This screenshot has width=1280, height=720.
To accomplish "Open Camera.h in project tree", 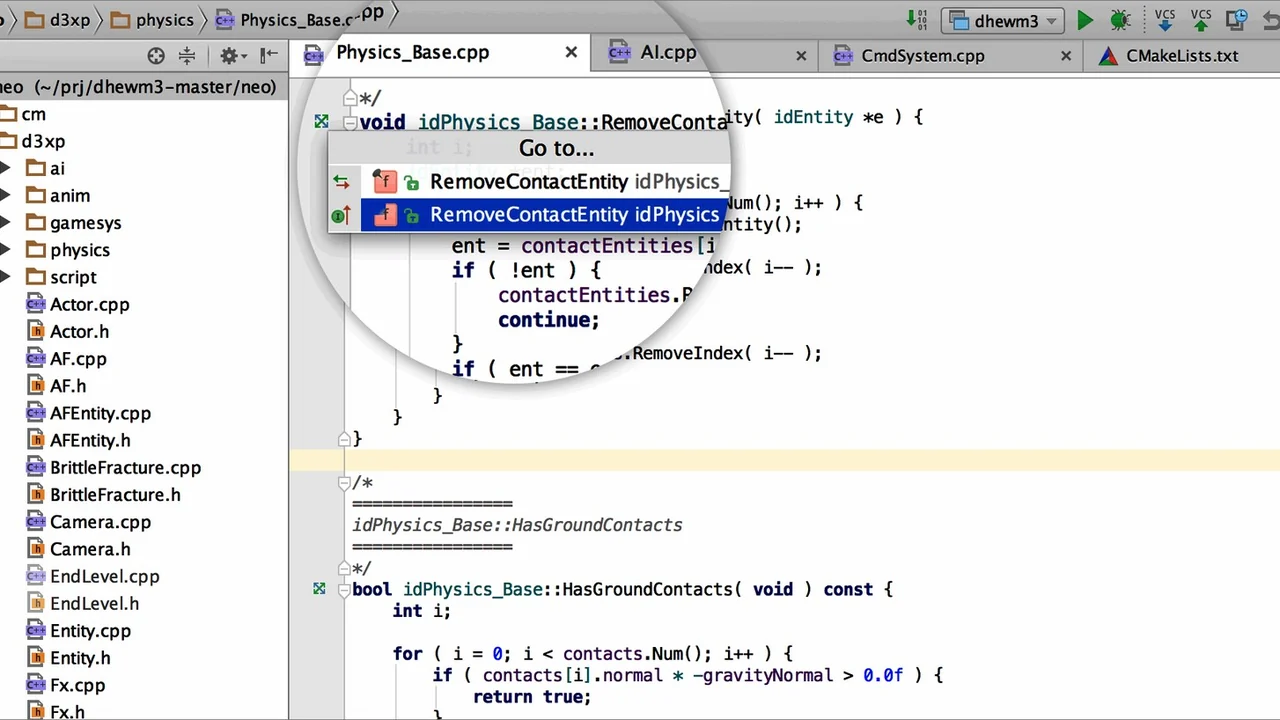I will [90, 549].
